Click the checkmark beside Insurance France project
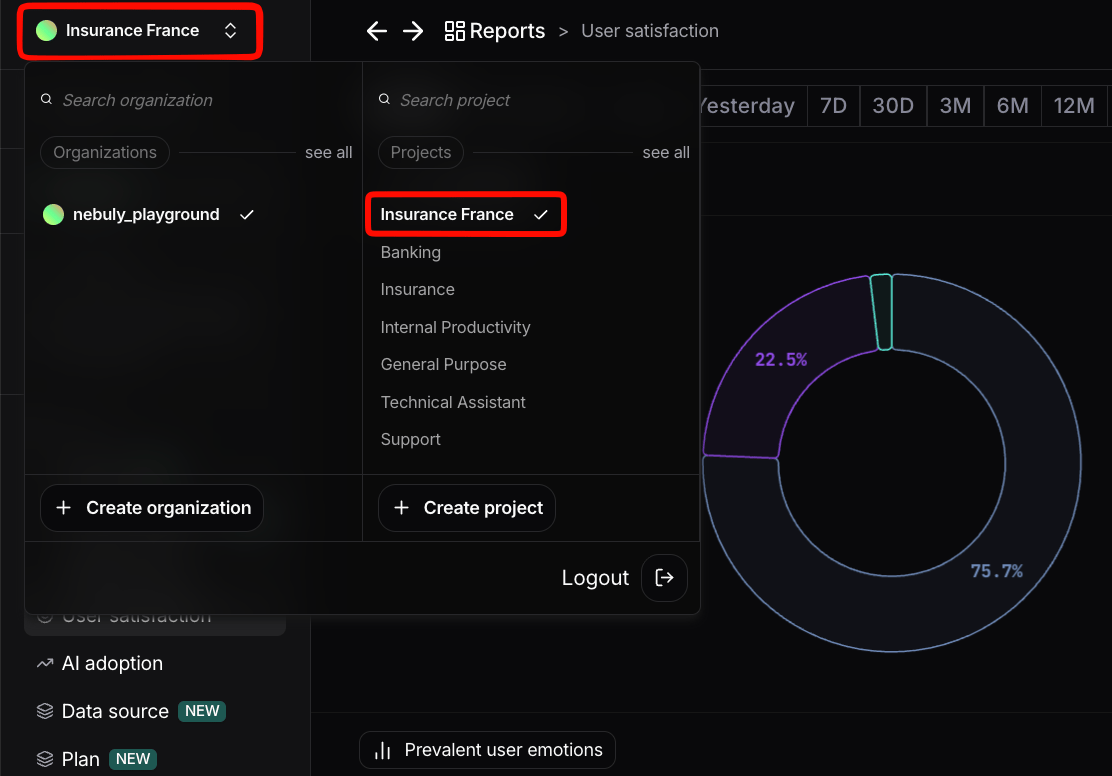Image resolution: width=1112 pixels, height=776 pixels. point(540,215)
